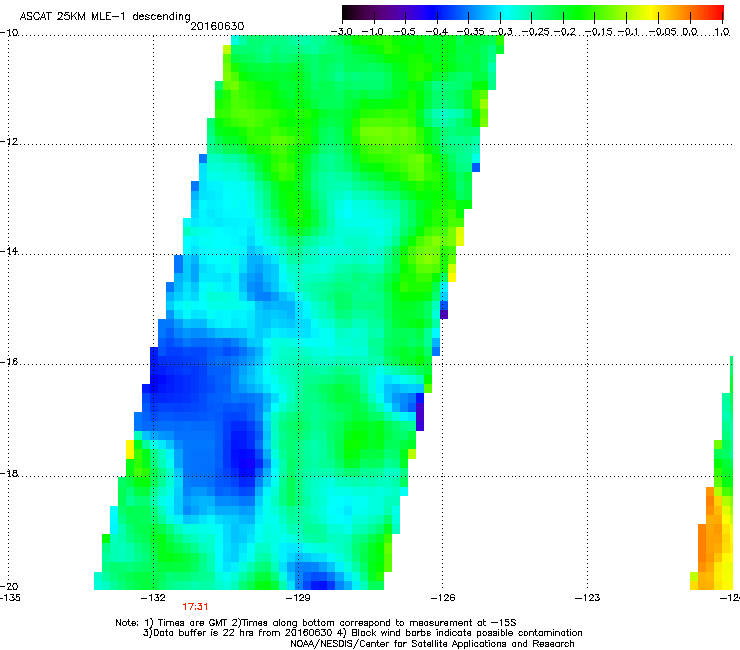Click the -135 longitude axis label

(10, 598)
